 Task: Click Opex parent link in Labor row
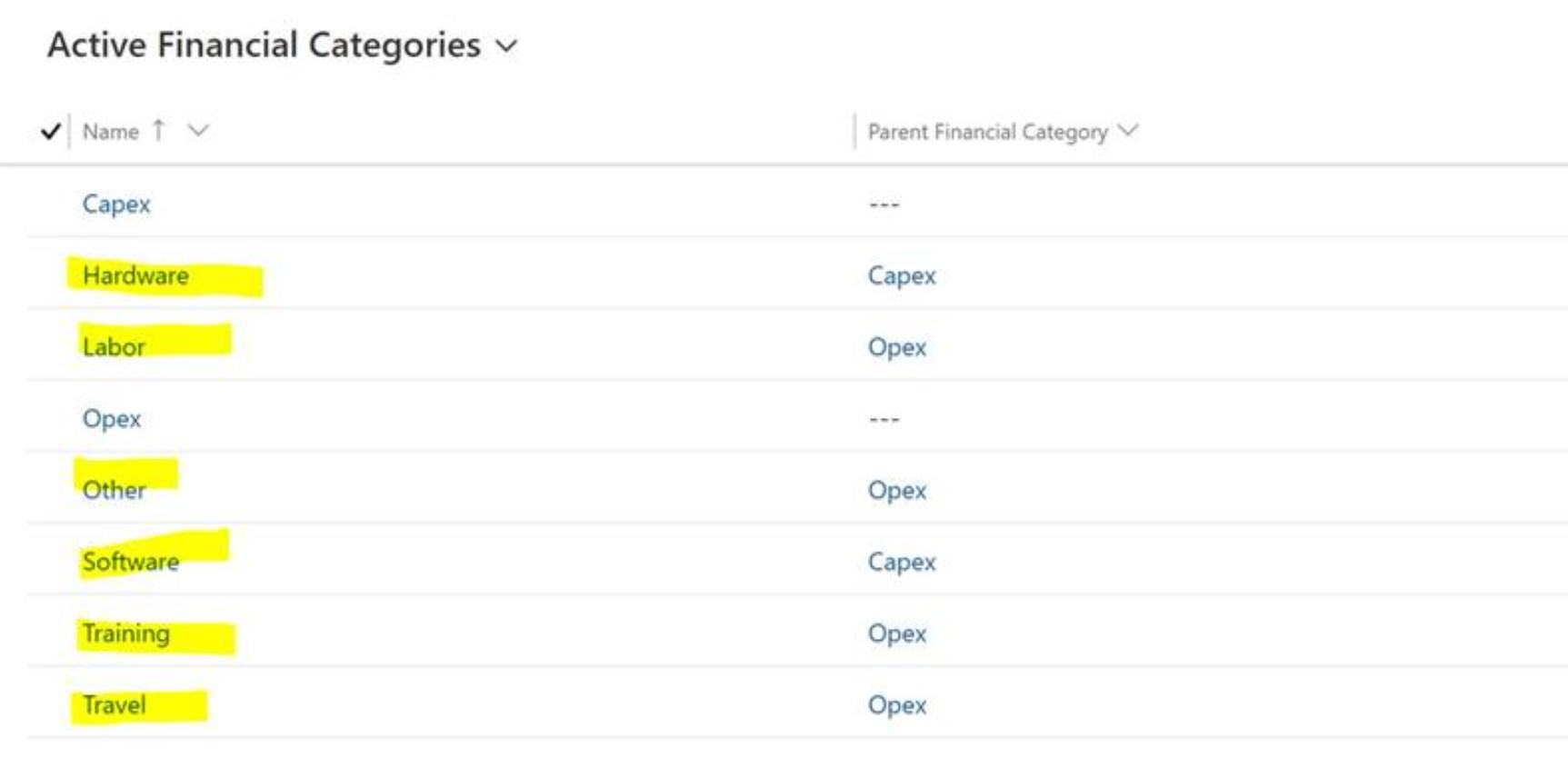click(x=897, y=347)
